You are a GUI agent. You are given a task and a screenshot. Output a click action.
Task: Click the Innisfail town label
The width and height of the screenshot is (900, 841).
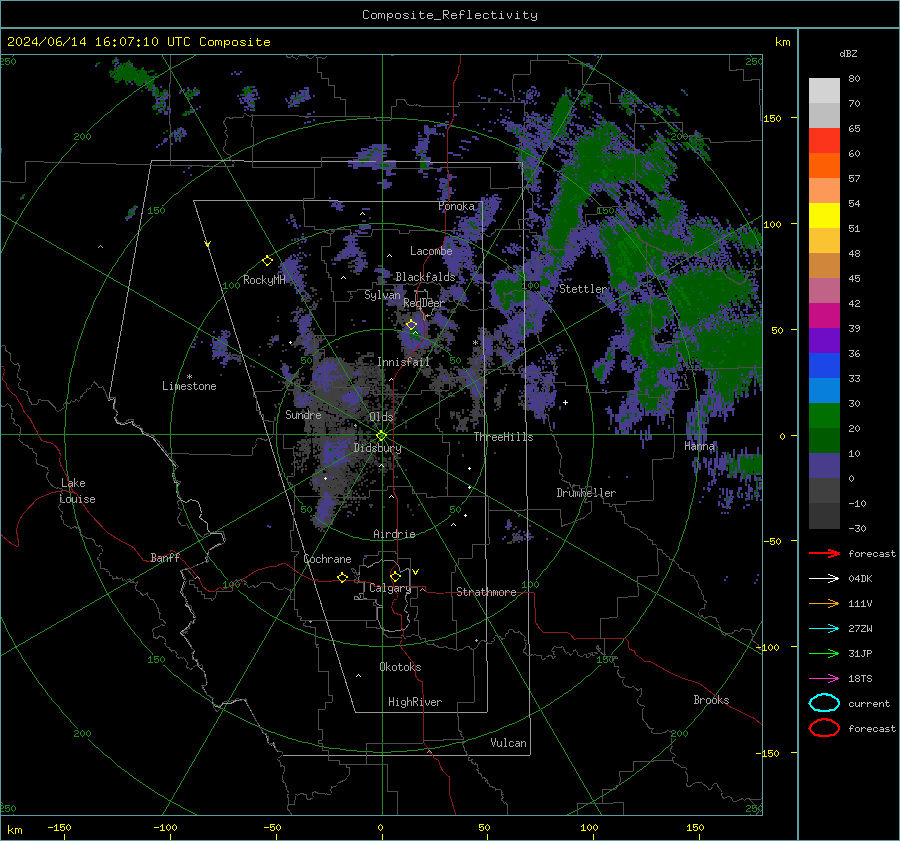(403, 362)
